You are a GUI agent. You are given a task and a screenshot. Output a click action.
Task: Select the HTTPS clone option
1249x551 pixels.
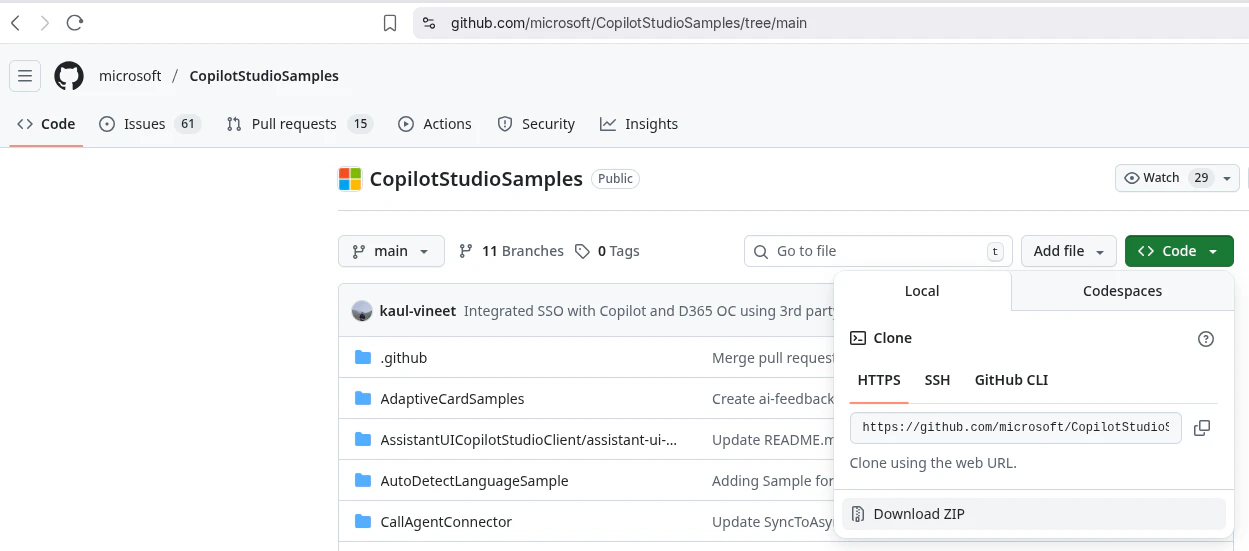pyautogui.click(x=879, y=380)
